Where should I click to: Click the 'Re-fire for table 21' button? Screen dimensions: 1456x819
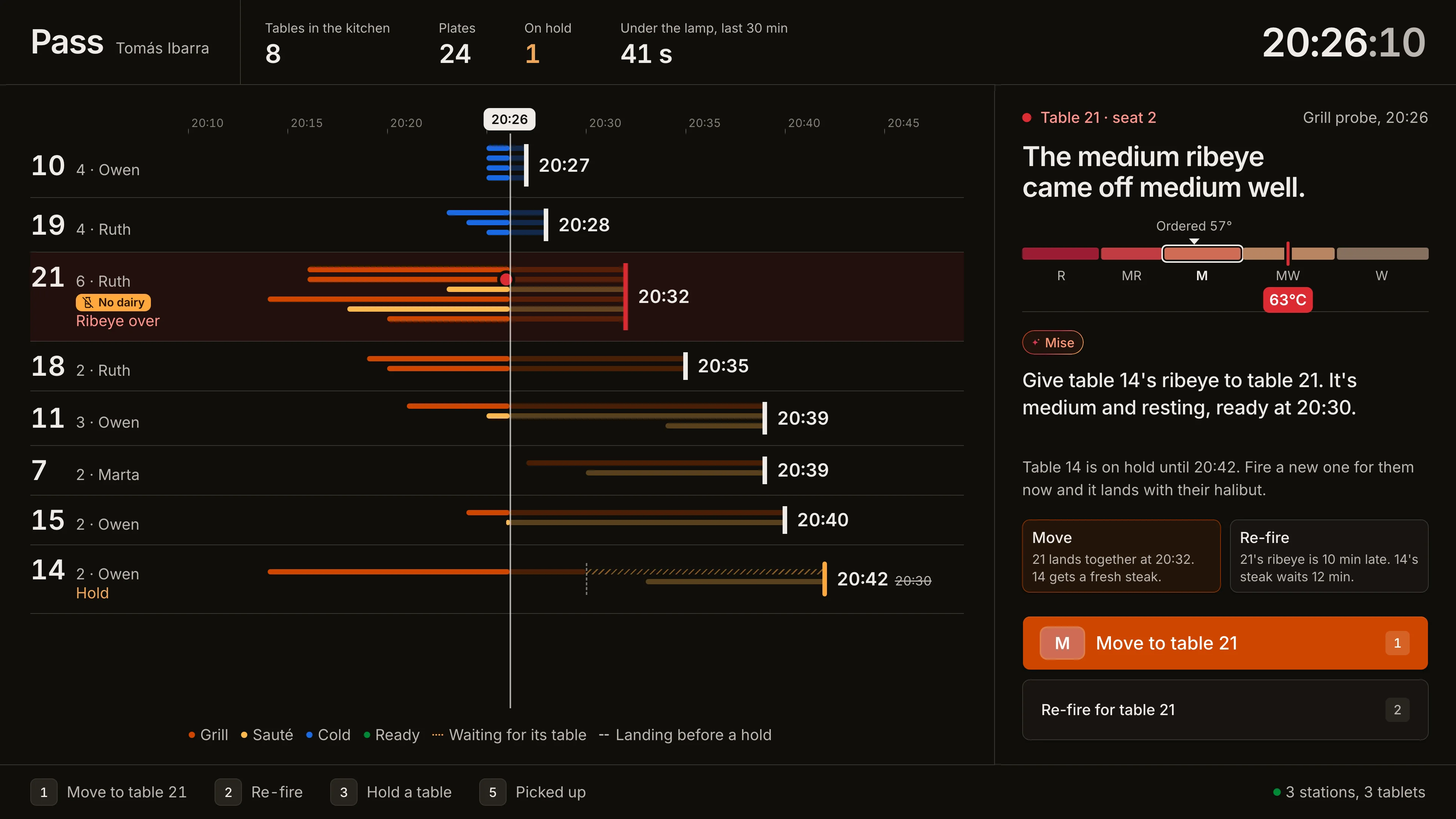[1225, 709]
